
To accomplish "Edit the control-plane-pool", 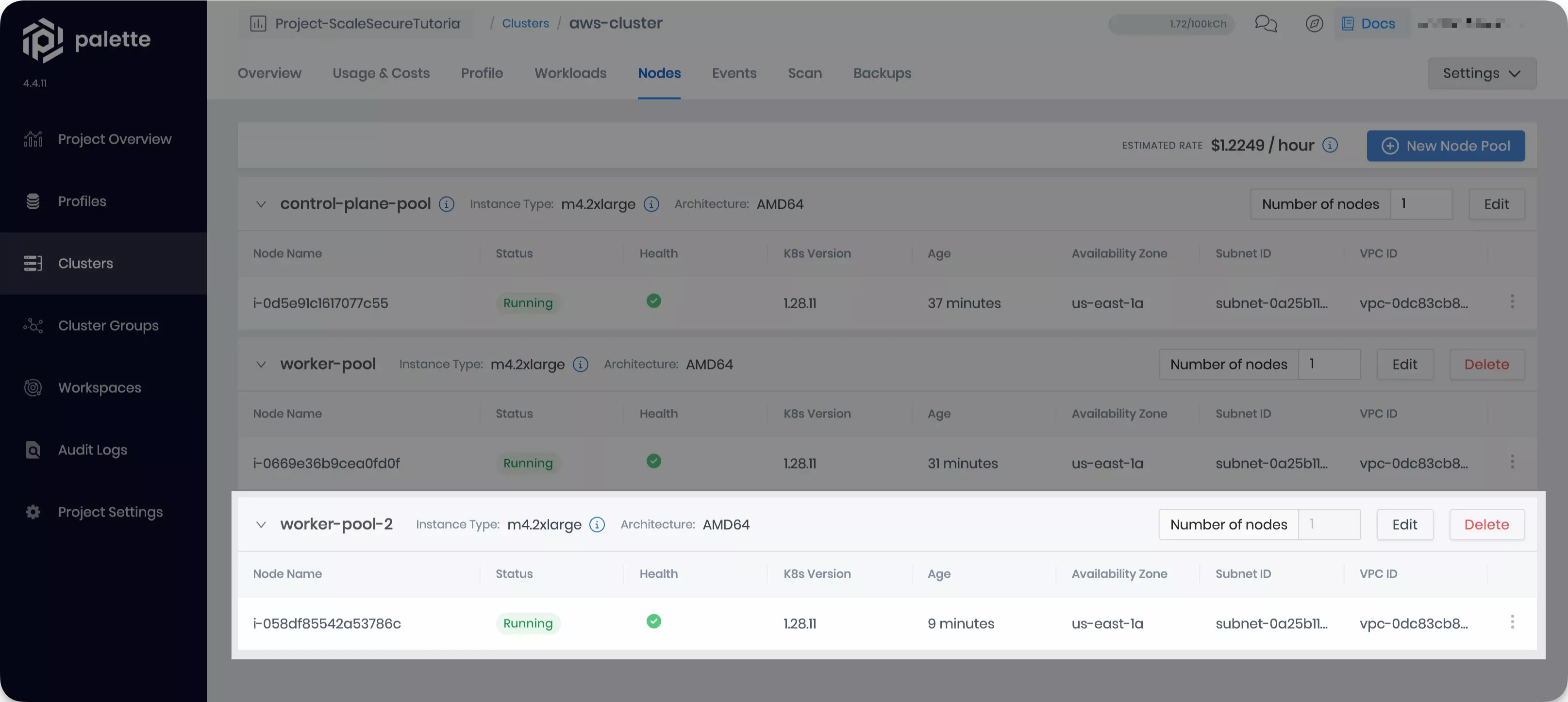I will tap(1496, 204).
